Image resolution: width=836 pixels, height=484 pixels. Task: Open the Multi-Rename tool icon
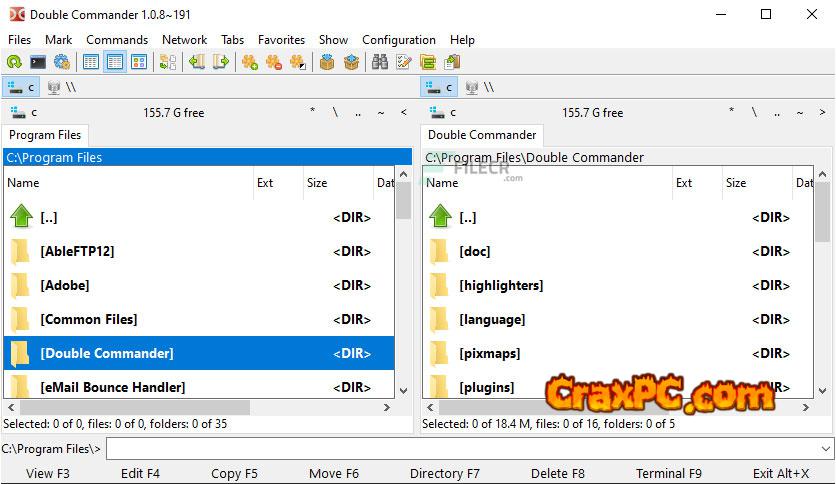tap(404, 62)
